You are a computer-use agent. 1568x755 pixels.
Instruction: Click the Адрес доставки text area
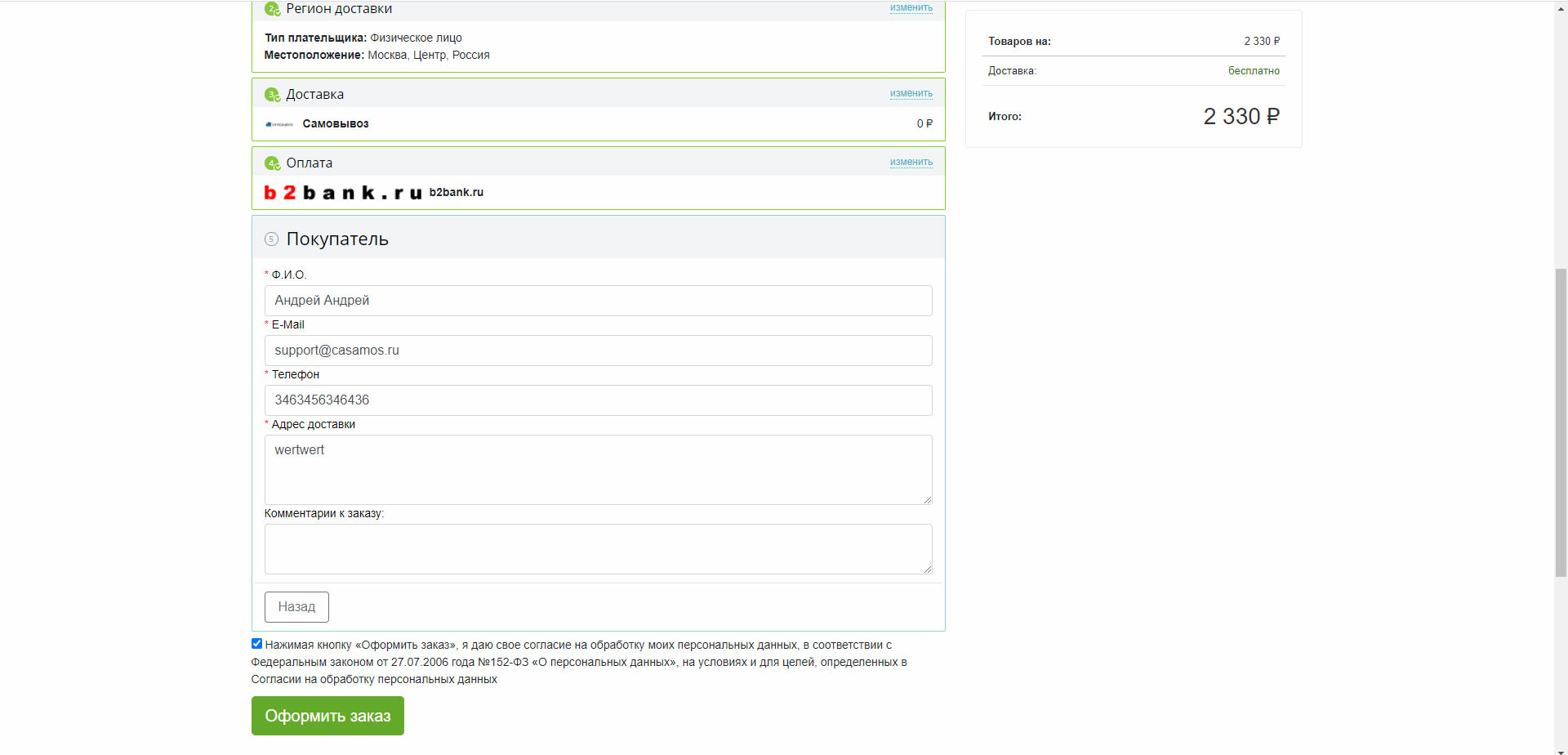[x=598, y=469]
